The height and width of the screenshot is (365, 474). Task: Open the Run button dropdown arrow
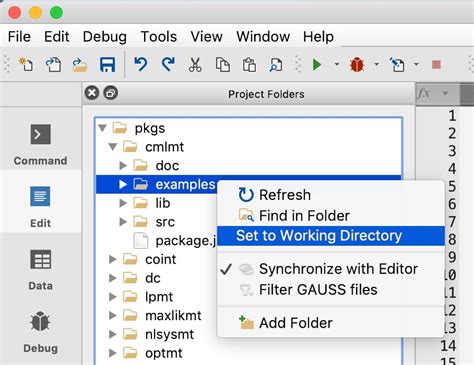pyautogui.click(x=337, y=64)
